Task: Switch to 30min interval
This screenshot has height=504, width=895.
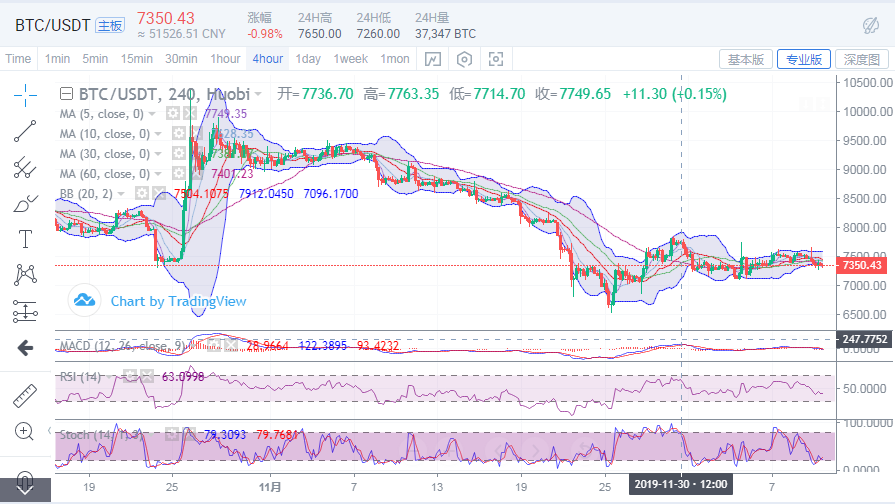Action: point(181,59)
